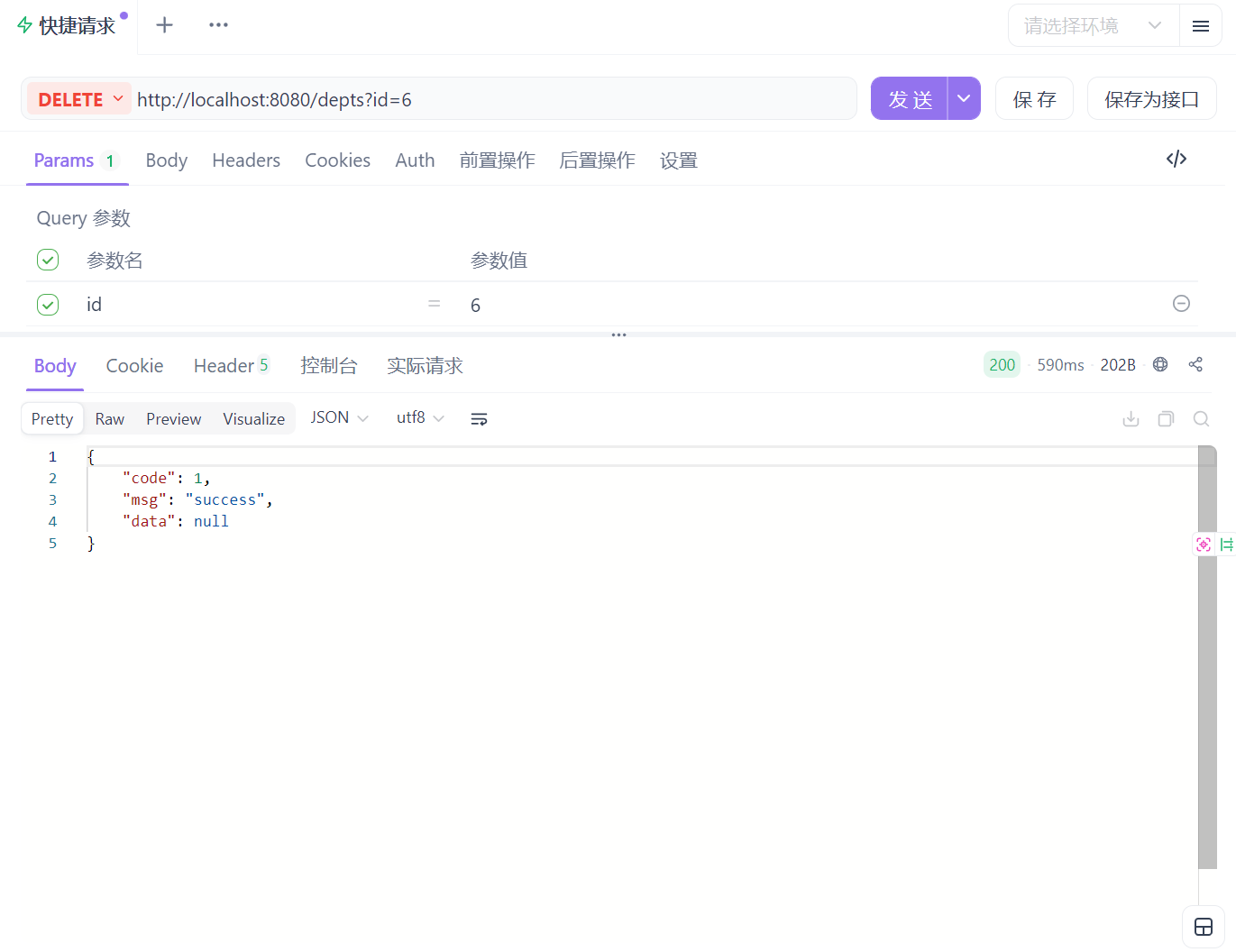Open the hamburger menu beside environment selector
Screen dimensions: 1236x952
tap(1200, 26)
